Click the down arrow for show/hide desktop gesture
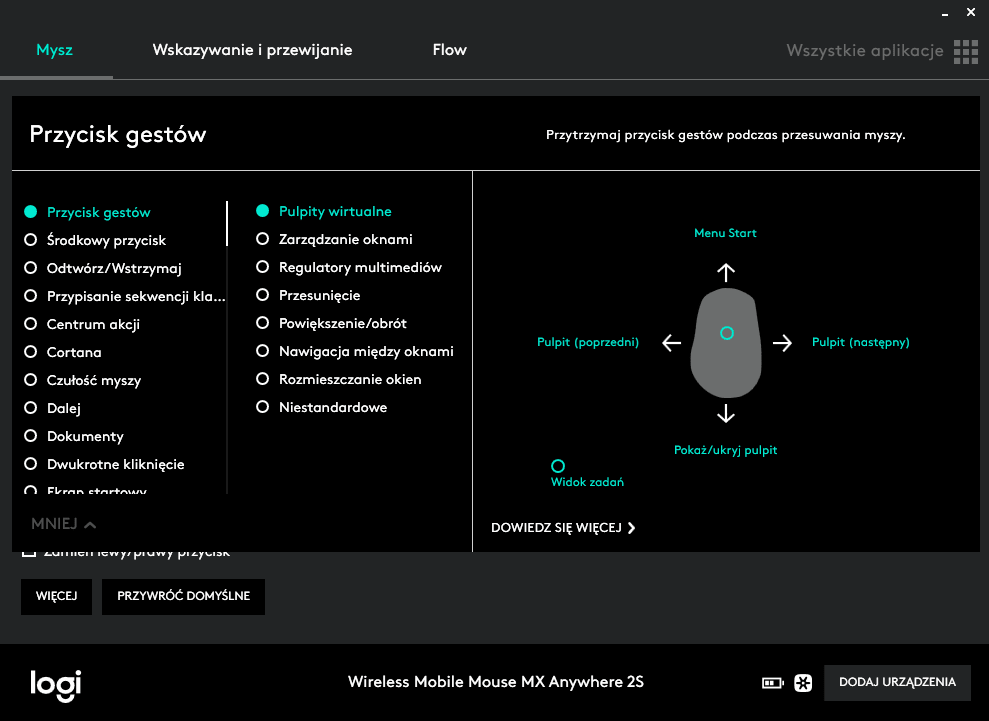 coord(726,413)
